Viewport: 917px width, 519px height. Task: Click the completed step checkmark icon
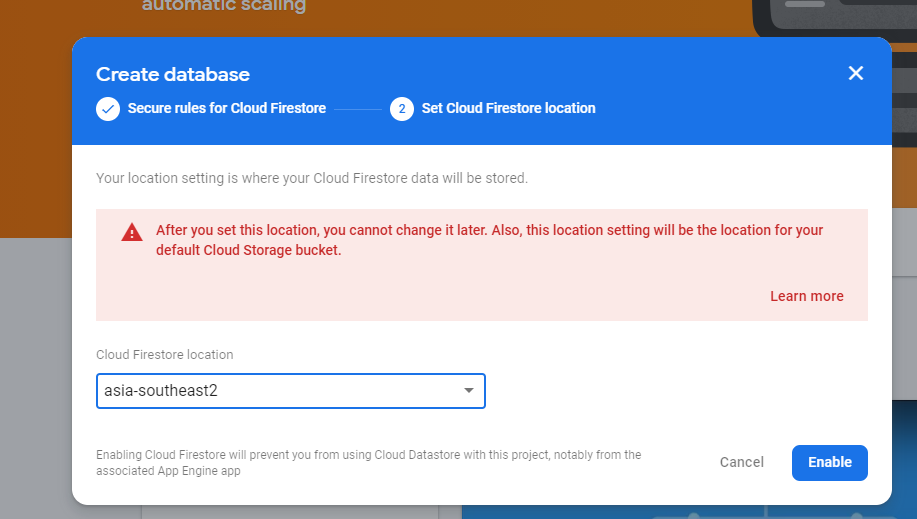click(x=108, y=108)
